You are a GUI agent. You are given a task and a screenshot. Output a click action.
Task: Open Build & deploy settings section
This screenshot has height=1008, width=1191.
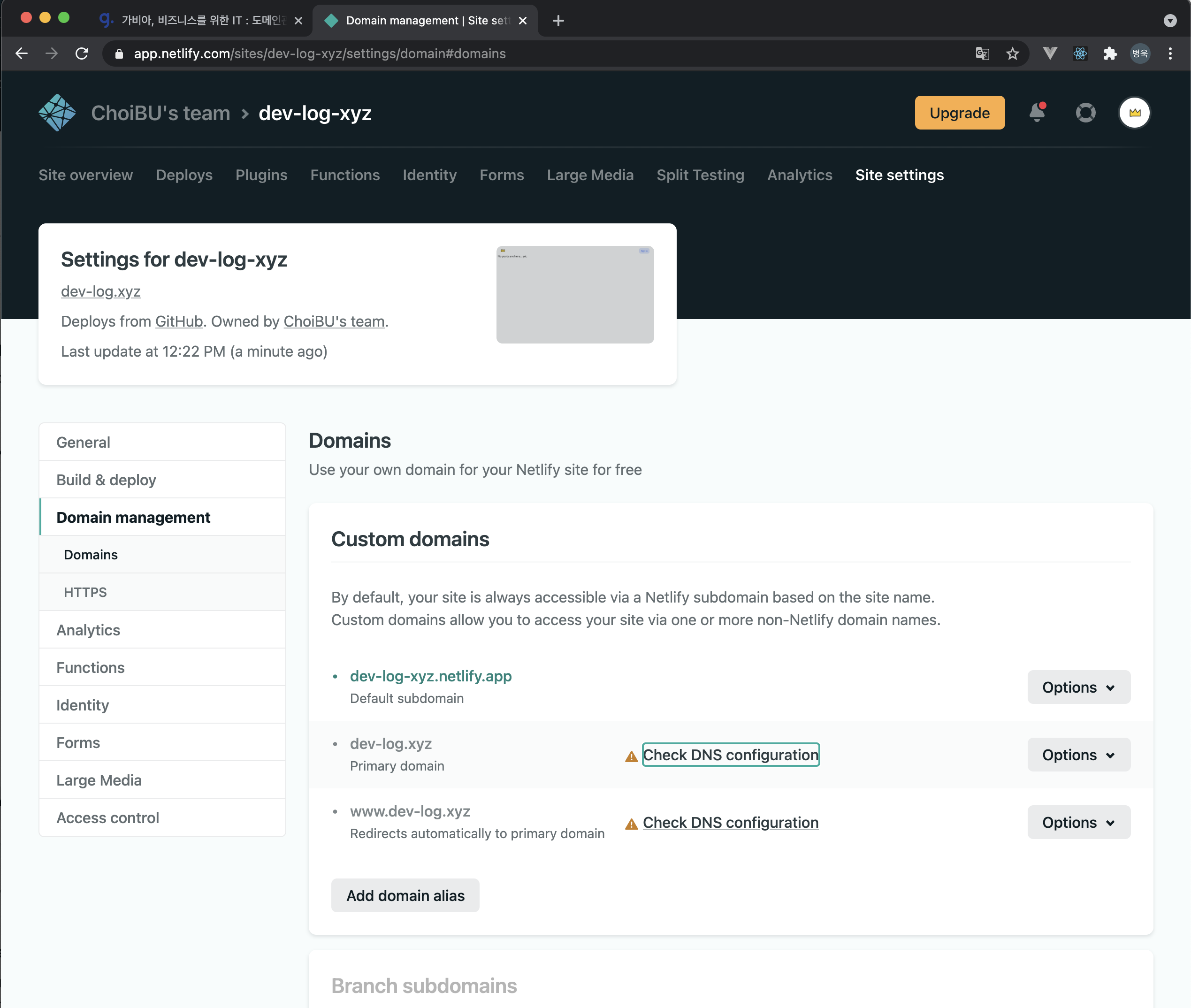(106, 480)
